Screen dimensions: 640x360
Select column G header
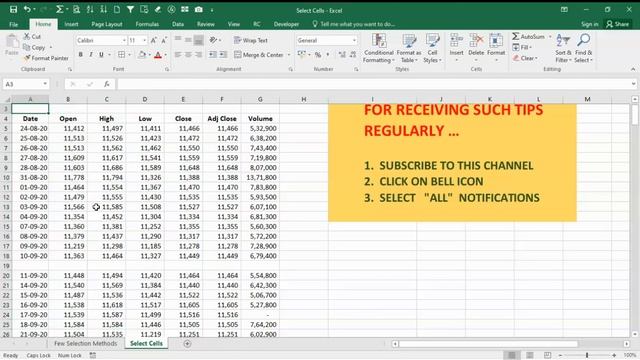point(260,99)
